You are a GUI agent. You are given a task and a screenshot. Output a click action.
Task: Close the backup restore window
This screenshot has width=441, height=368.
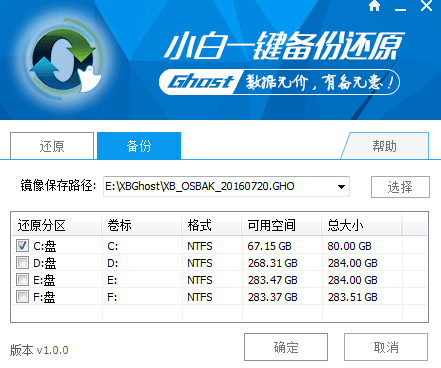click(426, 6)
